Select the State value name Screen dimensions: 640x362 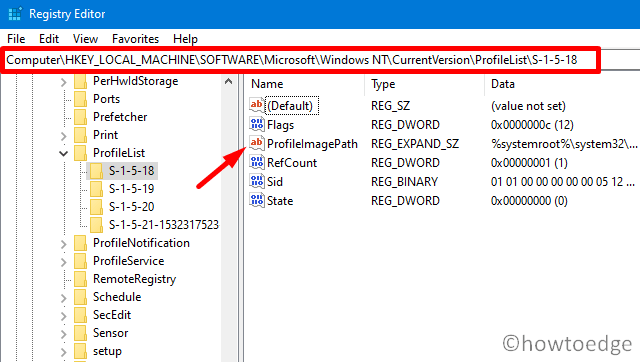[x=280, y=201]
